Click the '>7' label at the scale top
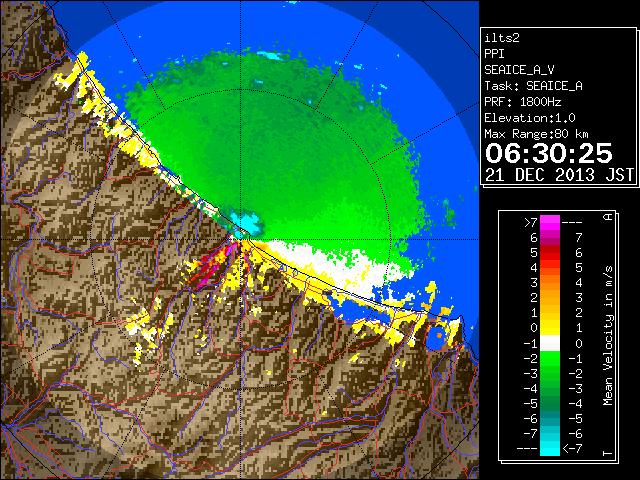Viewport: 640px width, 480px height. [531, 223]
